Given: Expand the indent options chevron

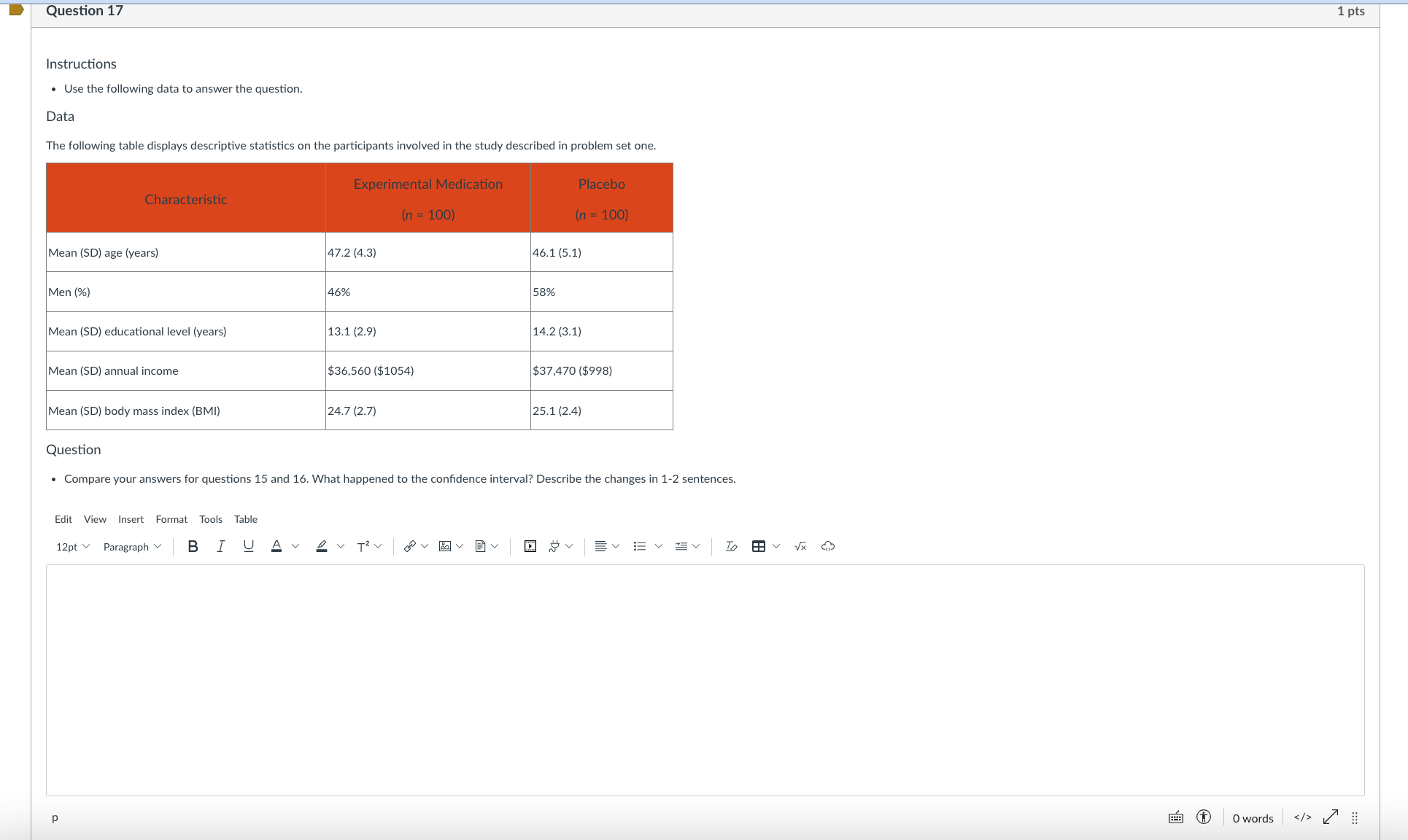Looking at the screenshot, I should point(696,546).
